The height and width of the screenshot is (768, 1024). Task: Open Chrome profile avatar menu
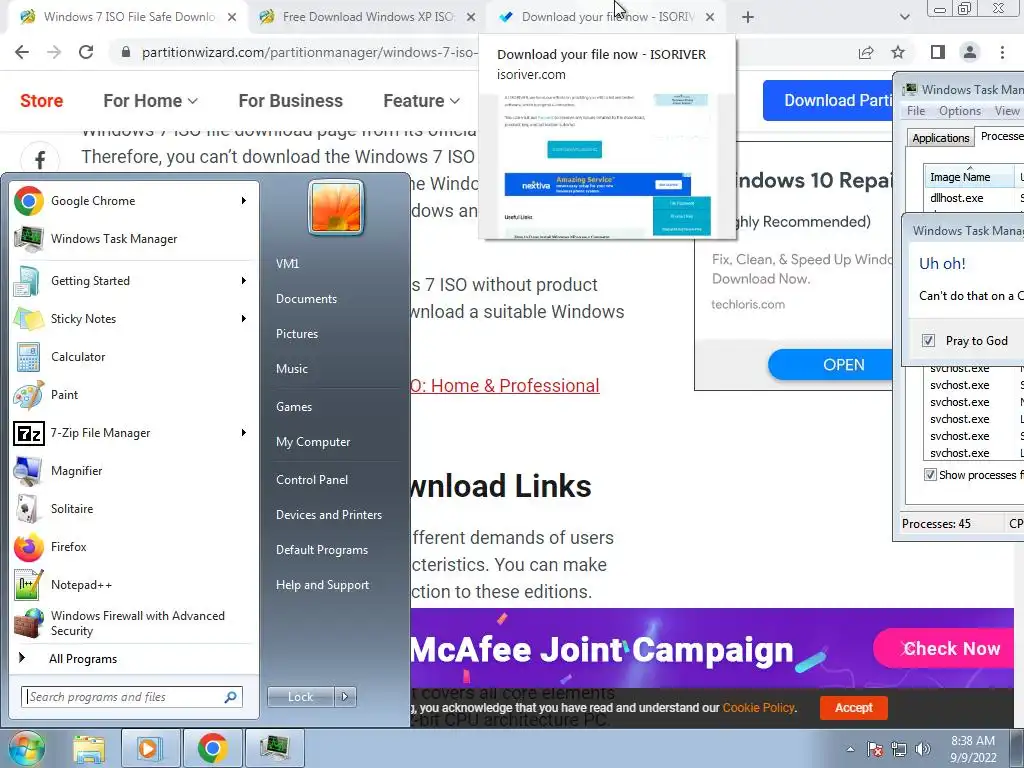point(970,52)
